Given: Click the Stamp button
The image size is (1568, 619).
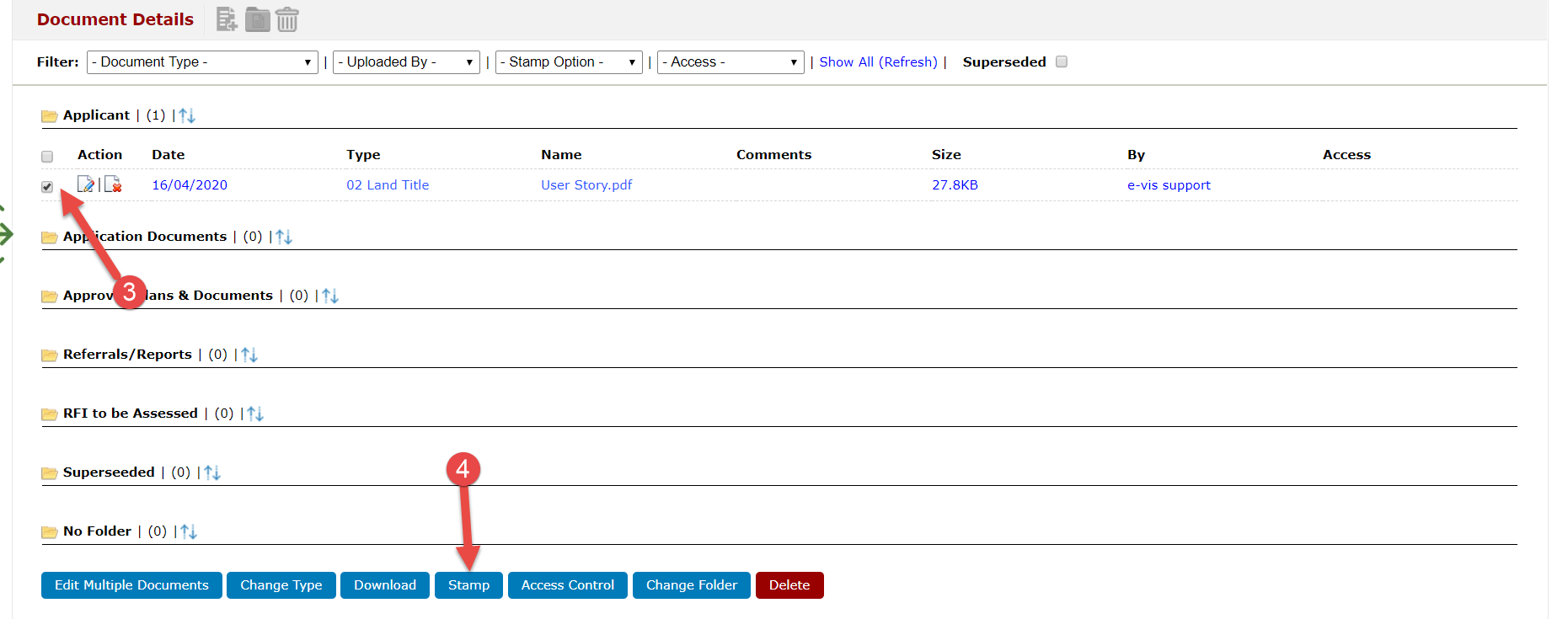Looking at the screenshot, I should [468, 585].
